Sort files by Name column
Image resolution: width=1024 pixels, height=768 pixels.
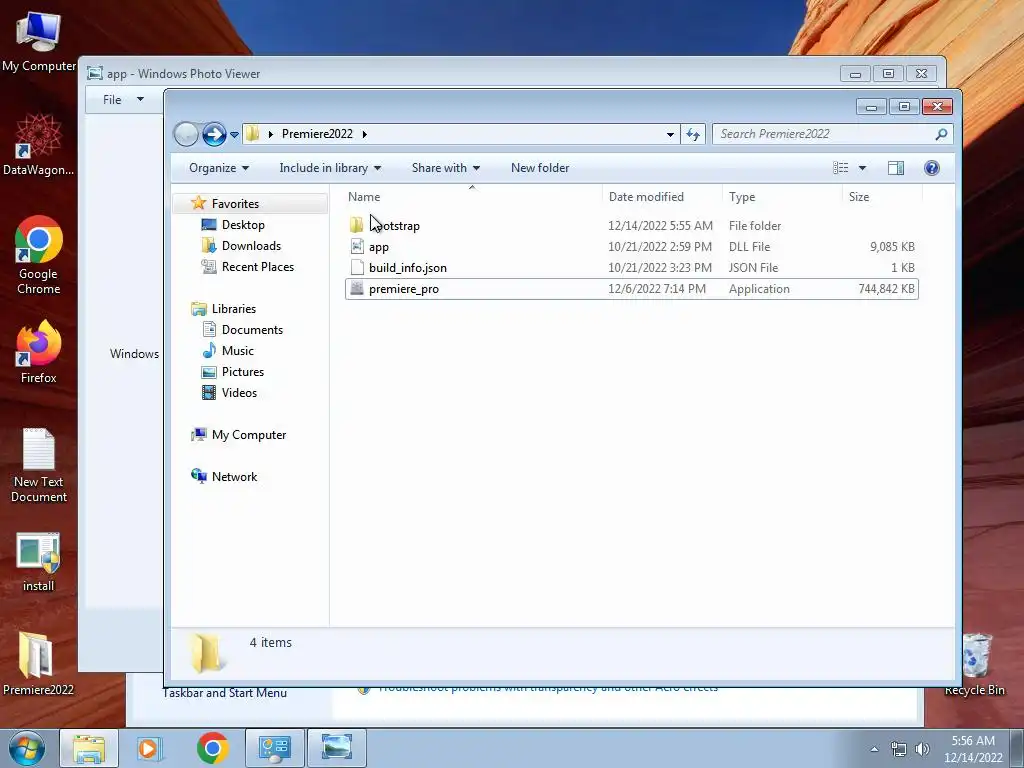[x=472, y=197]
